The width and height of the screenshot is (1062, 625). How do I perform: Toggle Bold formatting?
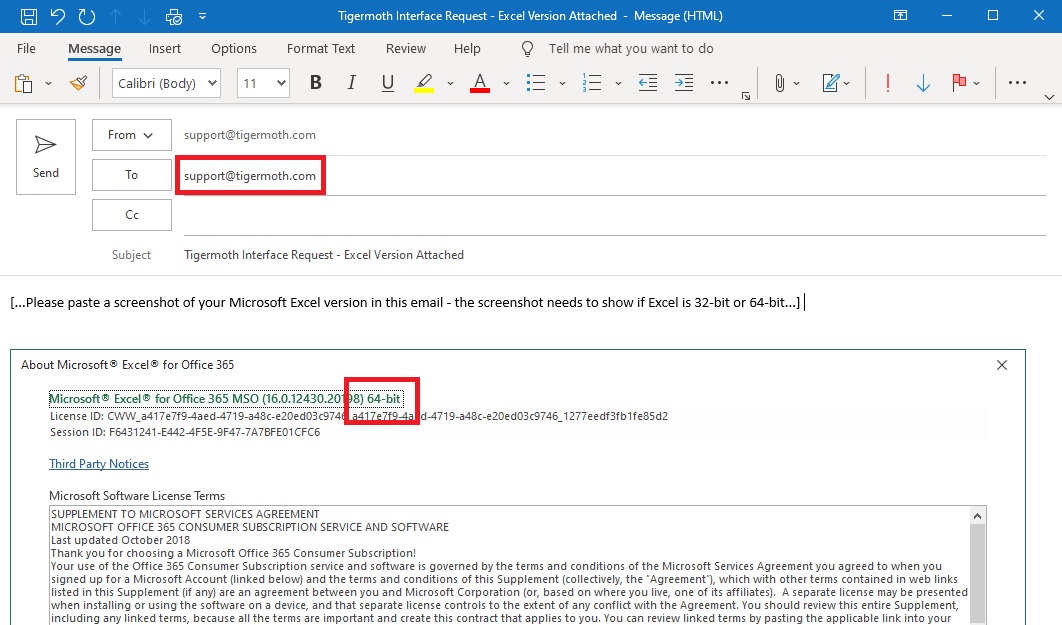(x=316, y=83)
